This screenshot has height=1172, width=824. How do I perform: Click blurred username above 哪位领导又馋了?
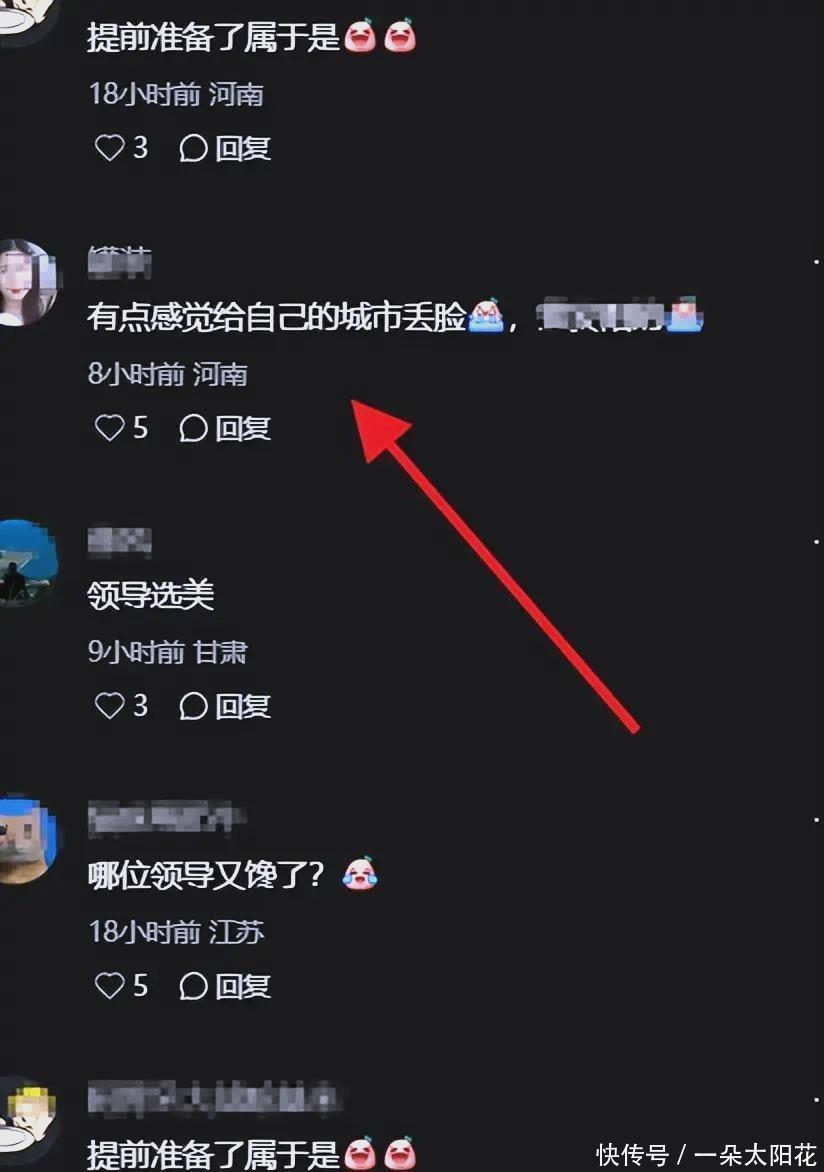[167, 816]
